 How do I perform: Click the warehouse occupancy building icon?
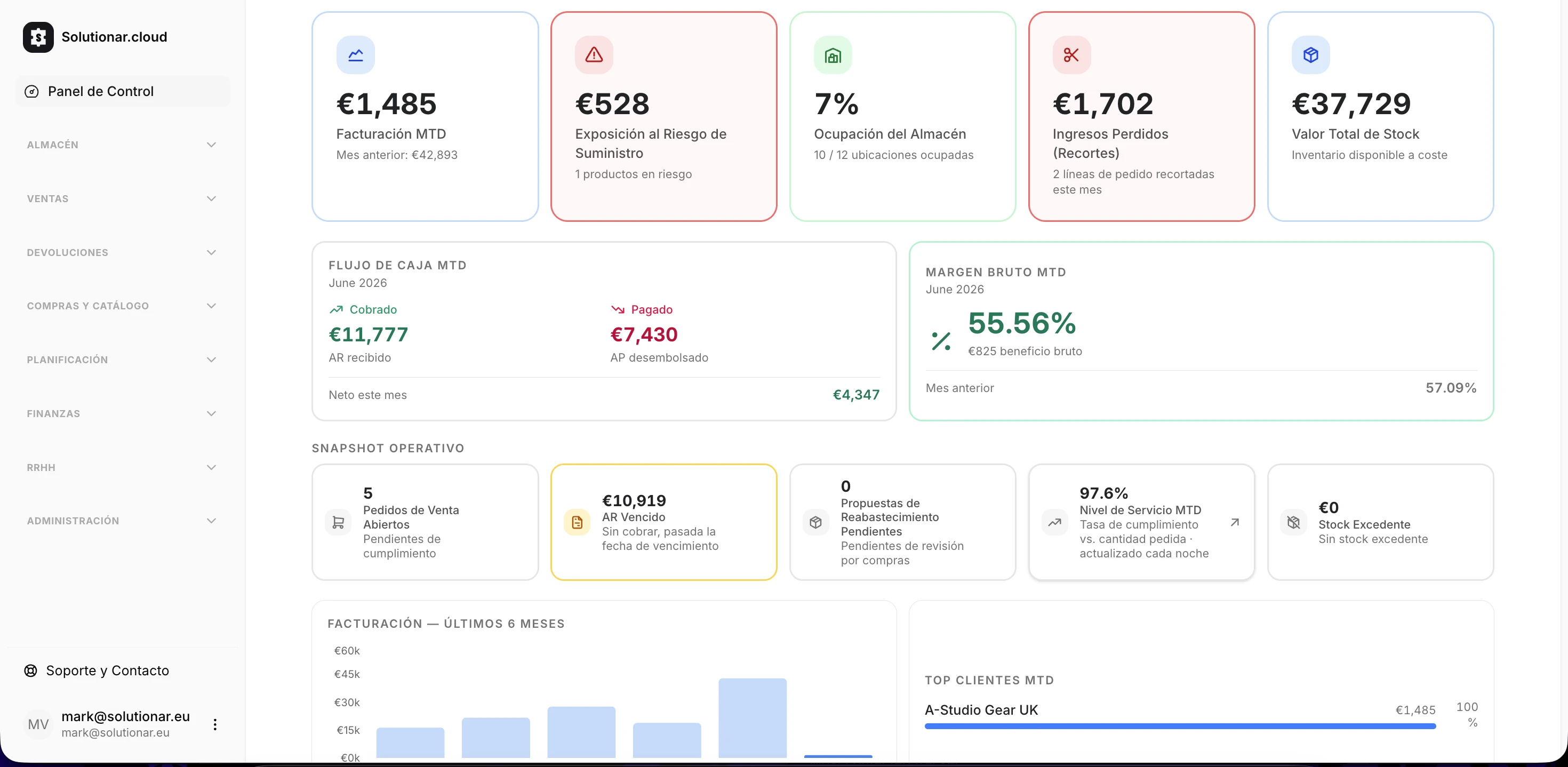tap(833, 55)
